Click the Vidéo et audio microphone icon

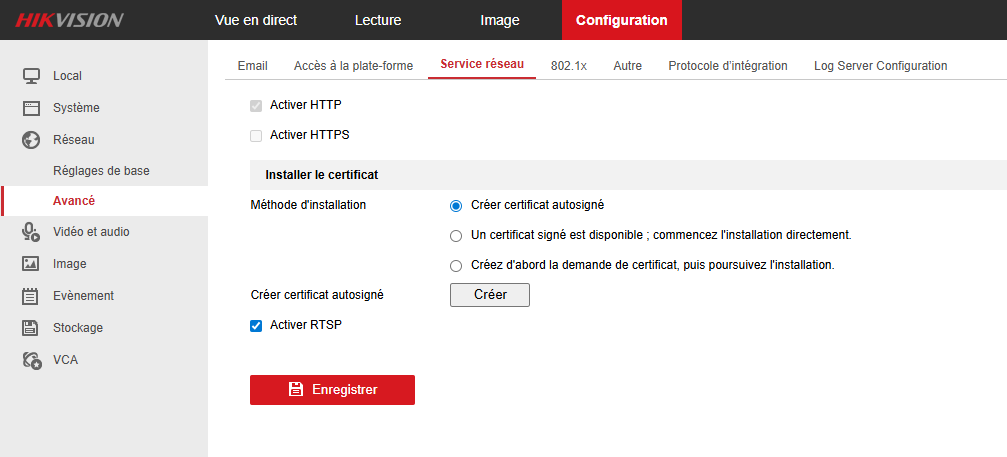31,232
